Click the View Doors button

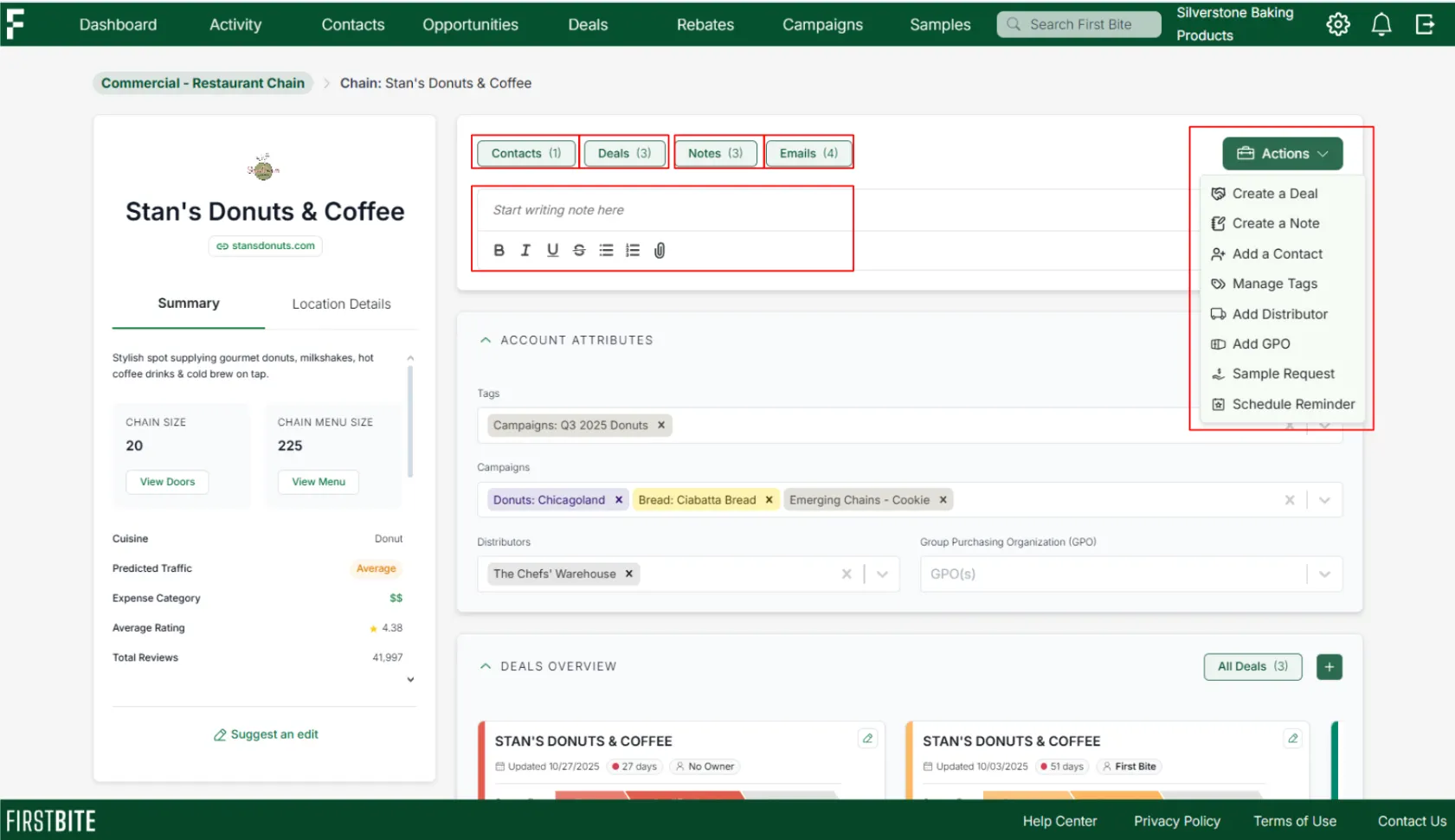(168, 482)
